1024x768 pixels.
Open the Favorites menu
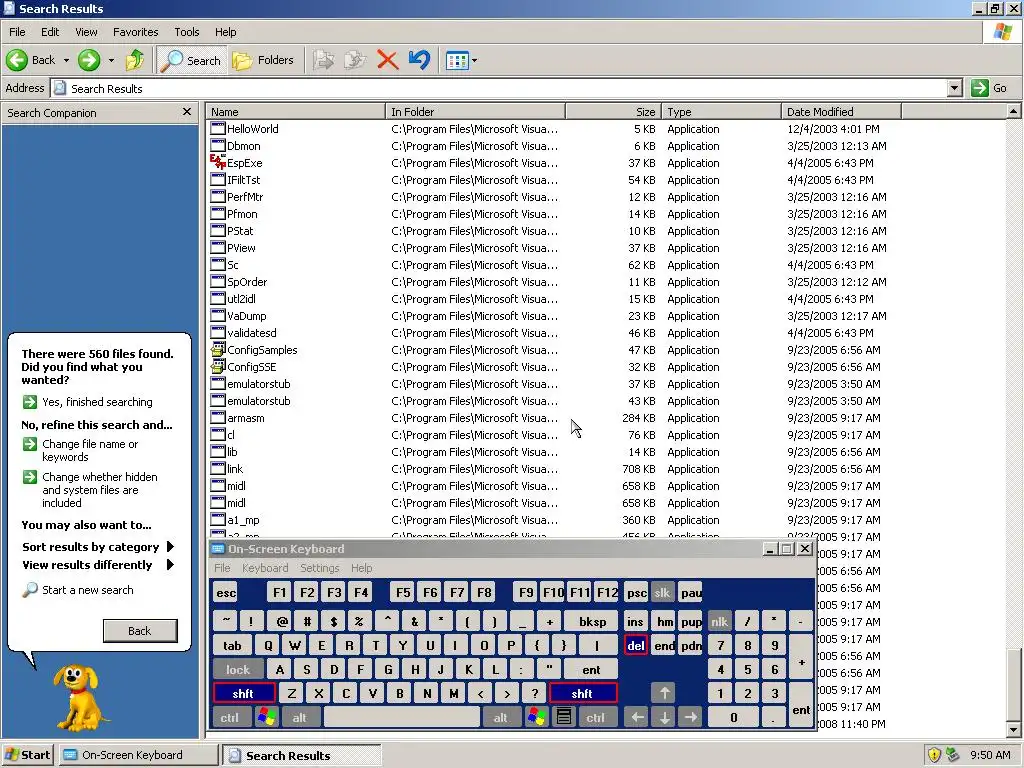click(x=135, y=32)
